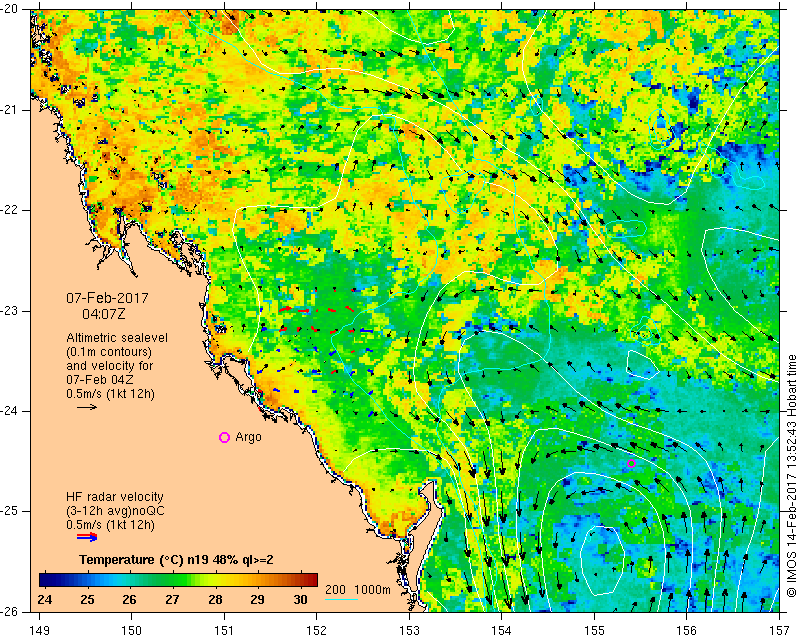
Task: Click the 153 longitude axis label
Action: 409,630
